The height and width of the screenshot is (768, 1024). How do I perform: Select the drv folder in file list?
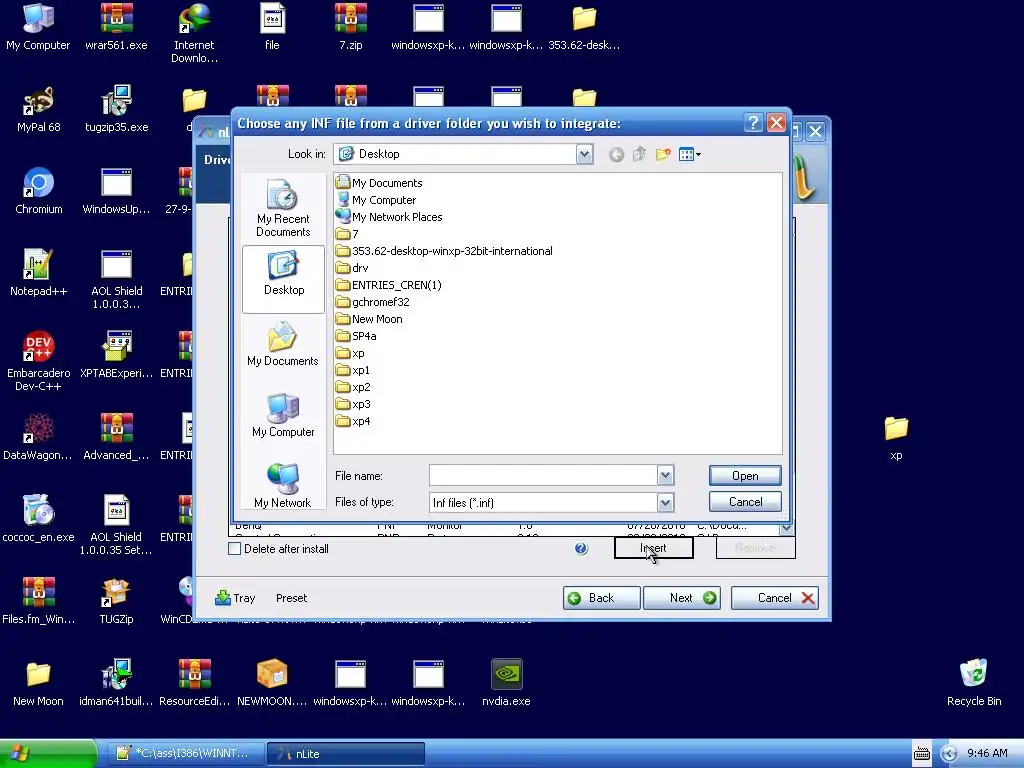point(352,268)
